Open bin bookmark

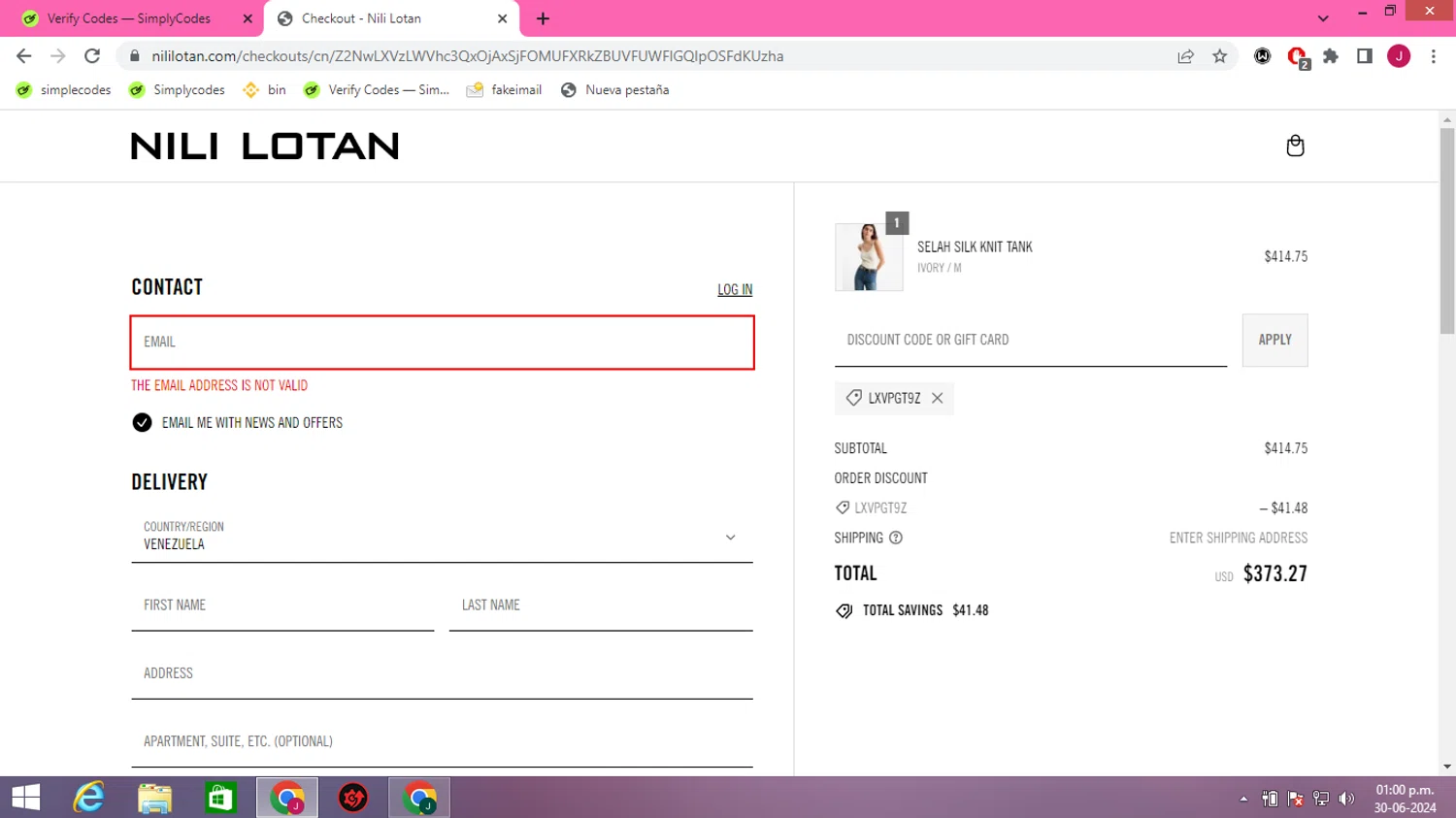(265, 90)
